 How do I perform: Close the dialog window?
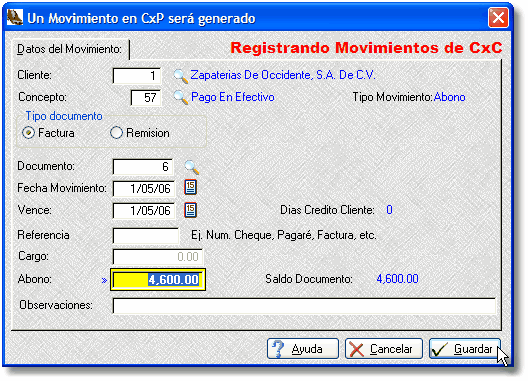[498, 18]
